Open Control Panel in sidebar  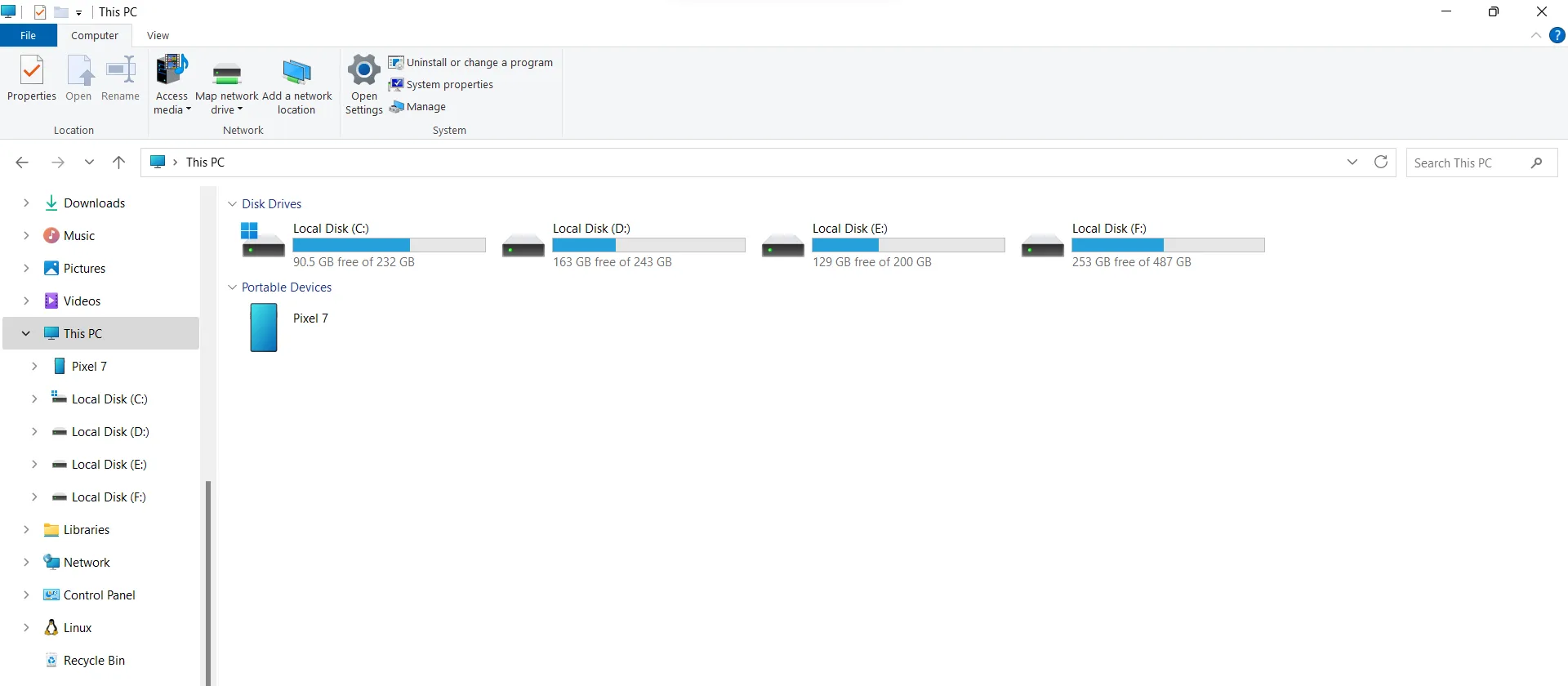click(90, 595)
